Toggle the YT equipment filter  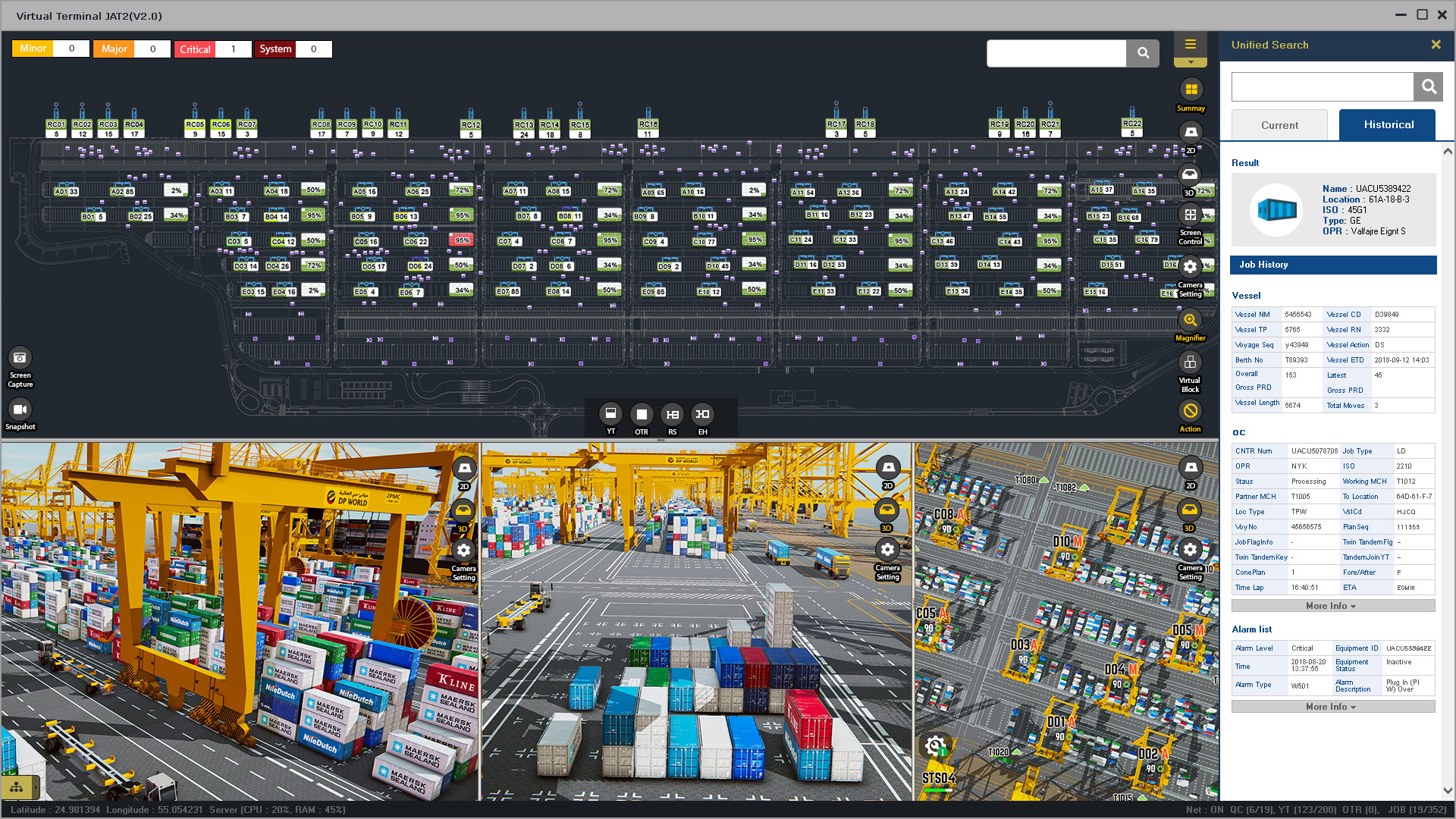click(610, 414)
